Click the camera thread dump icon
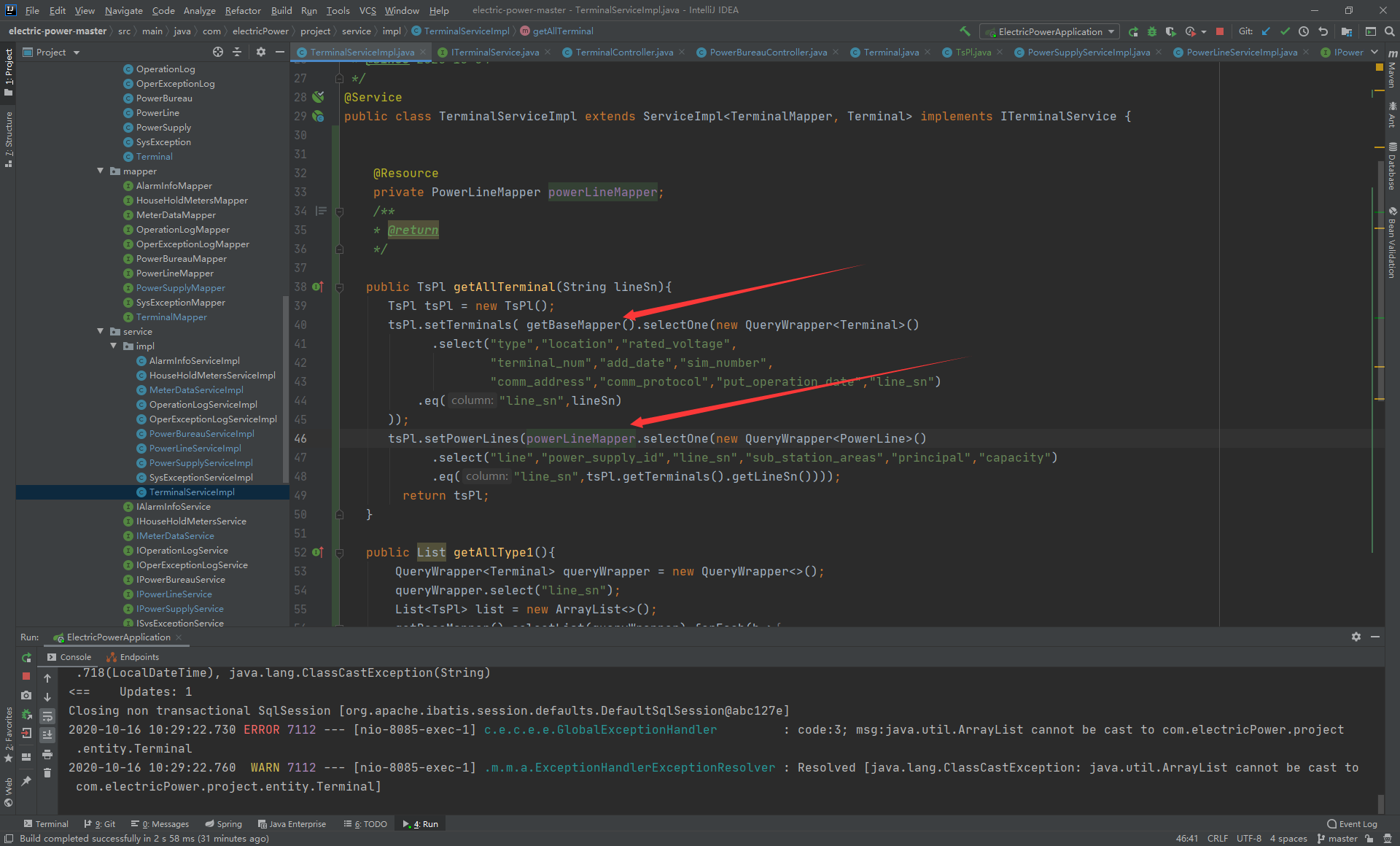This screenshot has width=1400, height=846. point(26,695)
